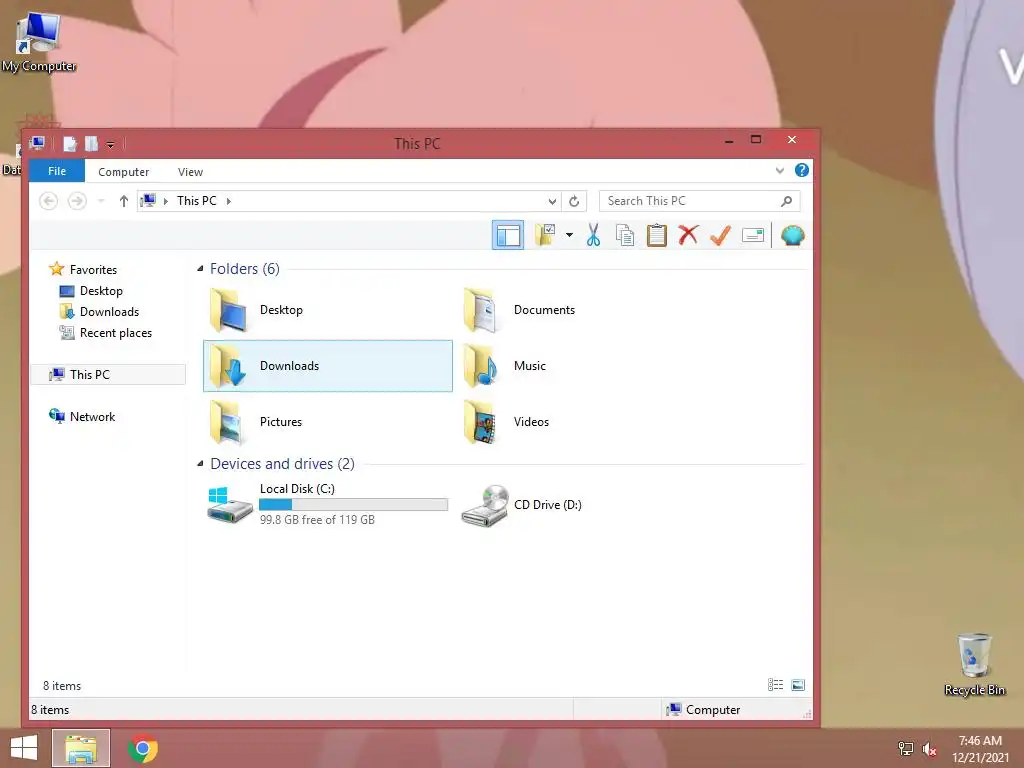
Task: Click Local Disk C: space usage bar
Action: 353,504
